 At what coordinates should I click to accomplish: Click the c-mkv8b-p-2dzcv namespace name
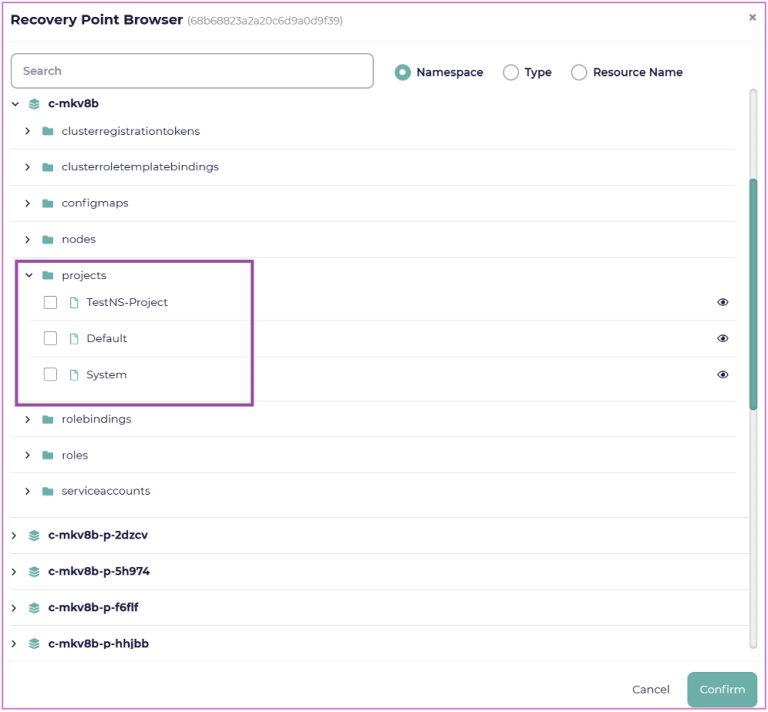pyautogui.click(x=98, y=535)
